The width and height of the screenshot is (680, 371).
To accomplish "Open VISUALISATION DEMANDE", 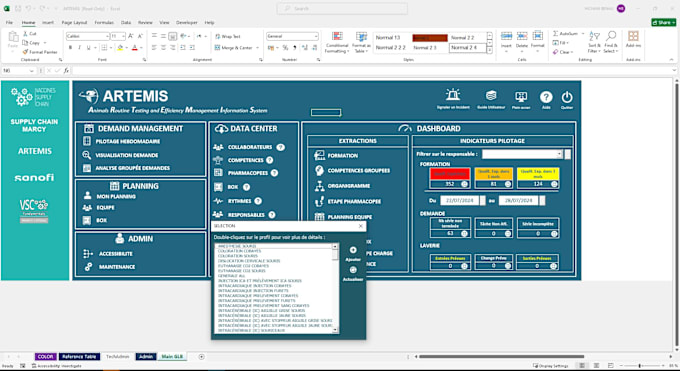I will (x=127, y=155).
